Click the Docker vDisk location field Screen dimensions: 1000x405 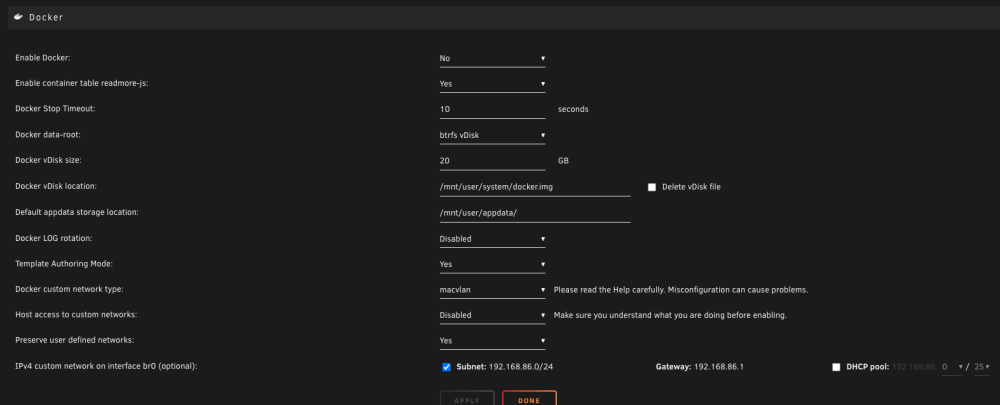tap(534, 187)
